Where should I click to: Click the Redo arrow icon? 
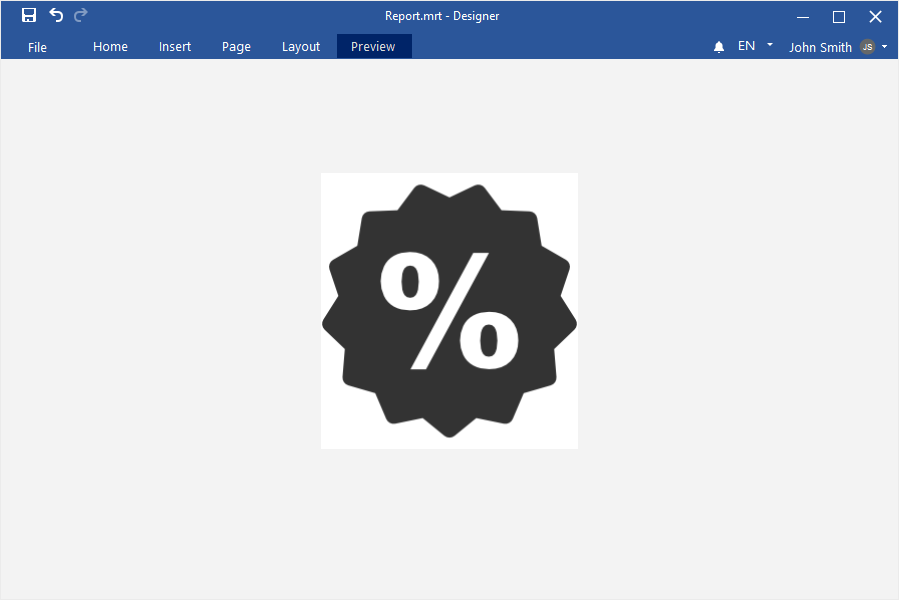[x=81, y=15]
